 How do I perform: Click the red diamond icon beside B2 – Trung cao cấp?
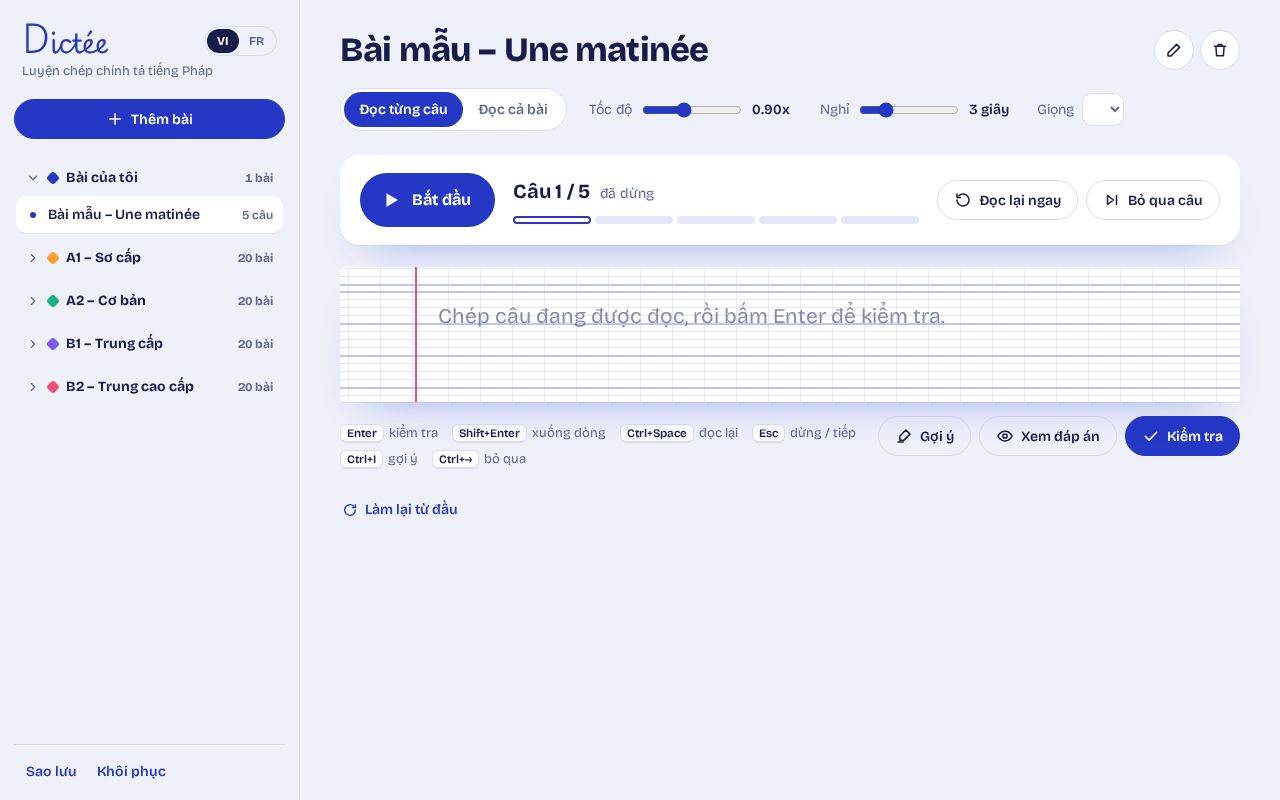coord(53,387)
